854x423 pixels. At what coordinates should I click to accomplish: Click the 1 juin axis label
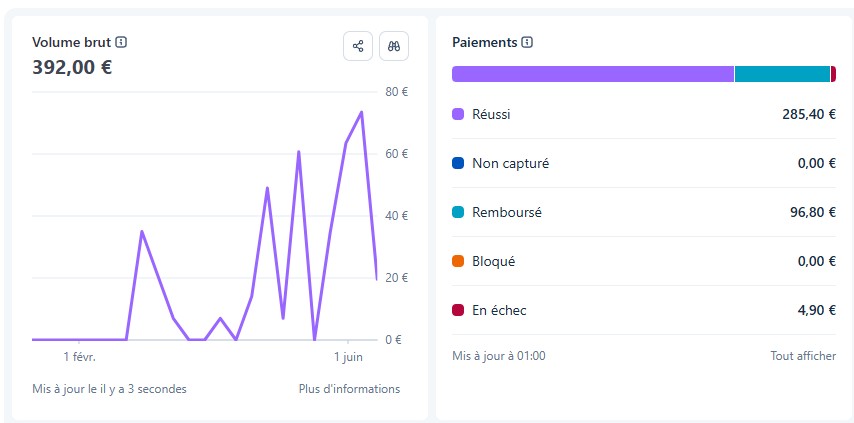(348, 357)
